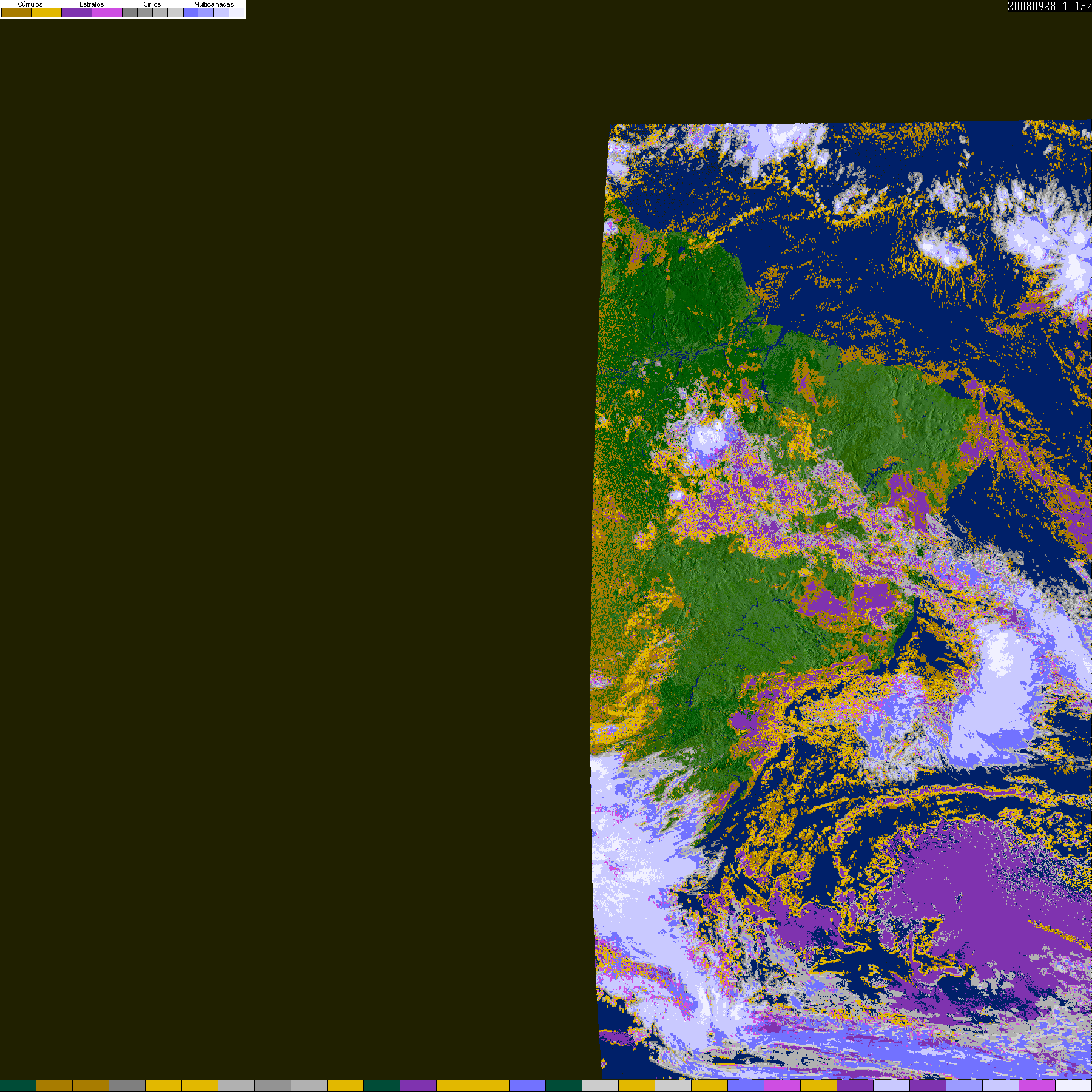This screenshot has height=1092, width=1092.
Task: Click the 'Estratos' legend label
Action: point(92,4)
